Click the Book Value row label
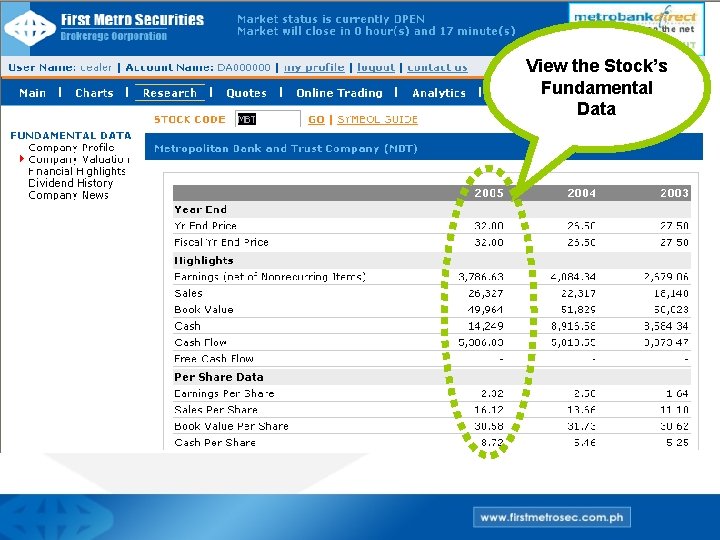The width and height of the screenshot is (720, 540). pyautogui.click(x=203, y=309)
